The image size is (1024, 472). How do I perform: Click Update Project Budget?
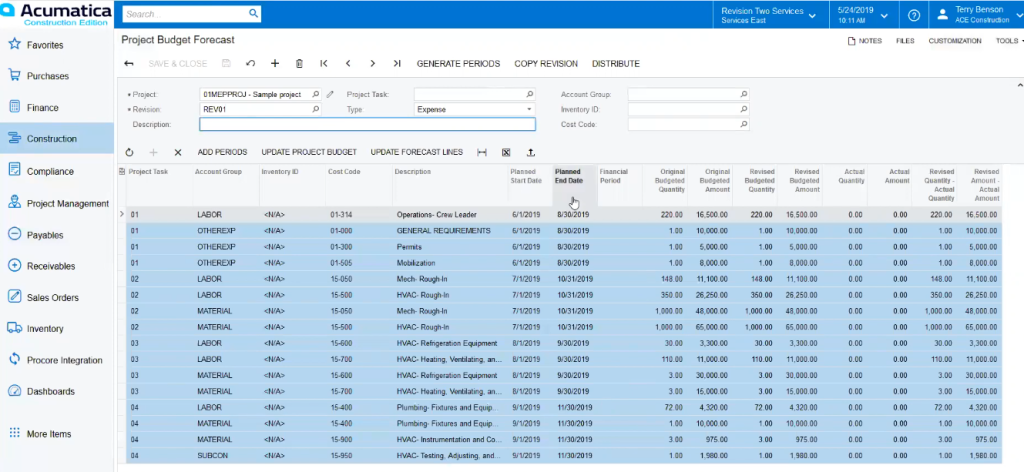[309, 152]
